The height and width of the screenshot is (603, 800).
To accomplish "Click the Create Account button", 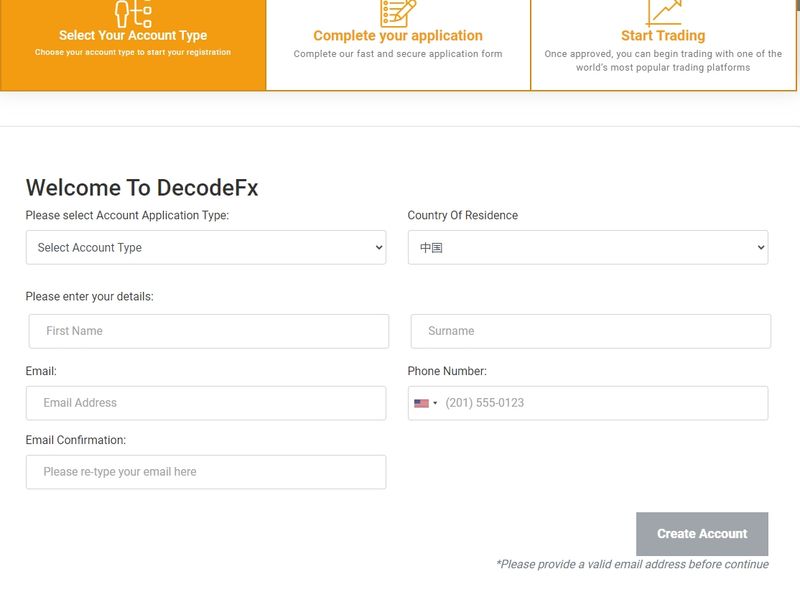I will [702, 534].
